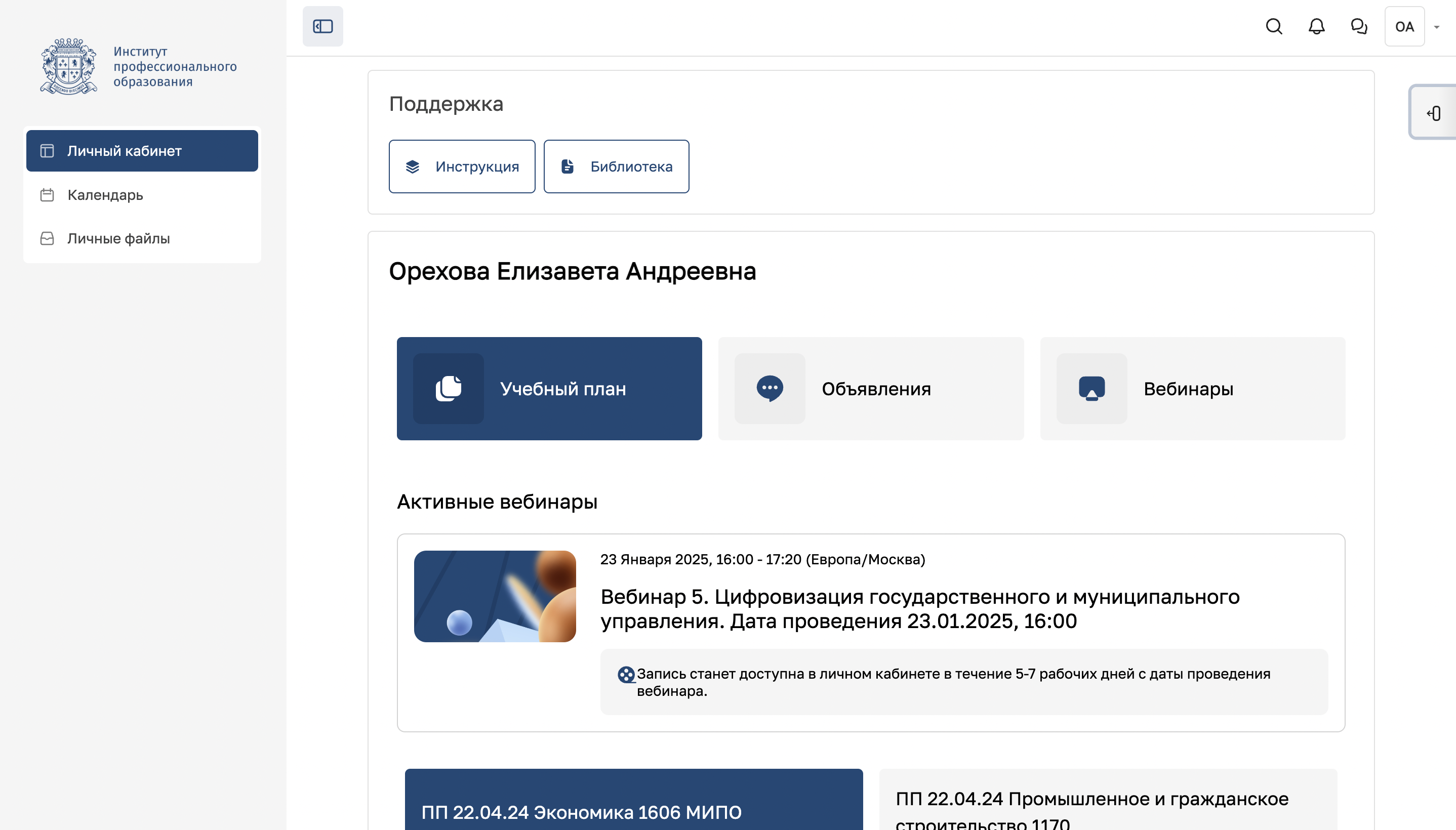1456x830 pixels.
Task: Click the Поддержка section heading
Action: pos(446,104)
